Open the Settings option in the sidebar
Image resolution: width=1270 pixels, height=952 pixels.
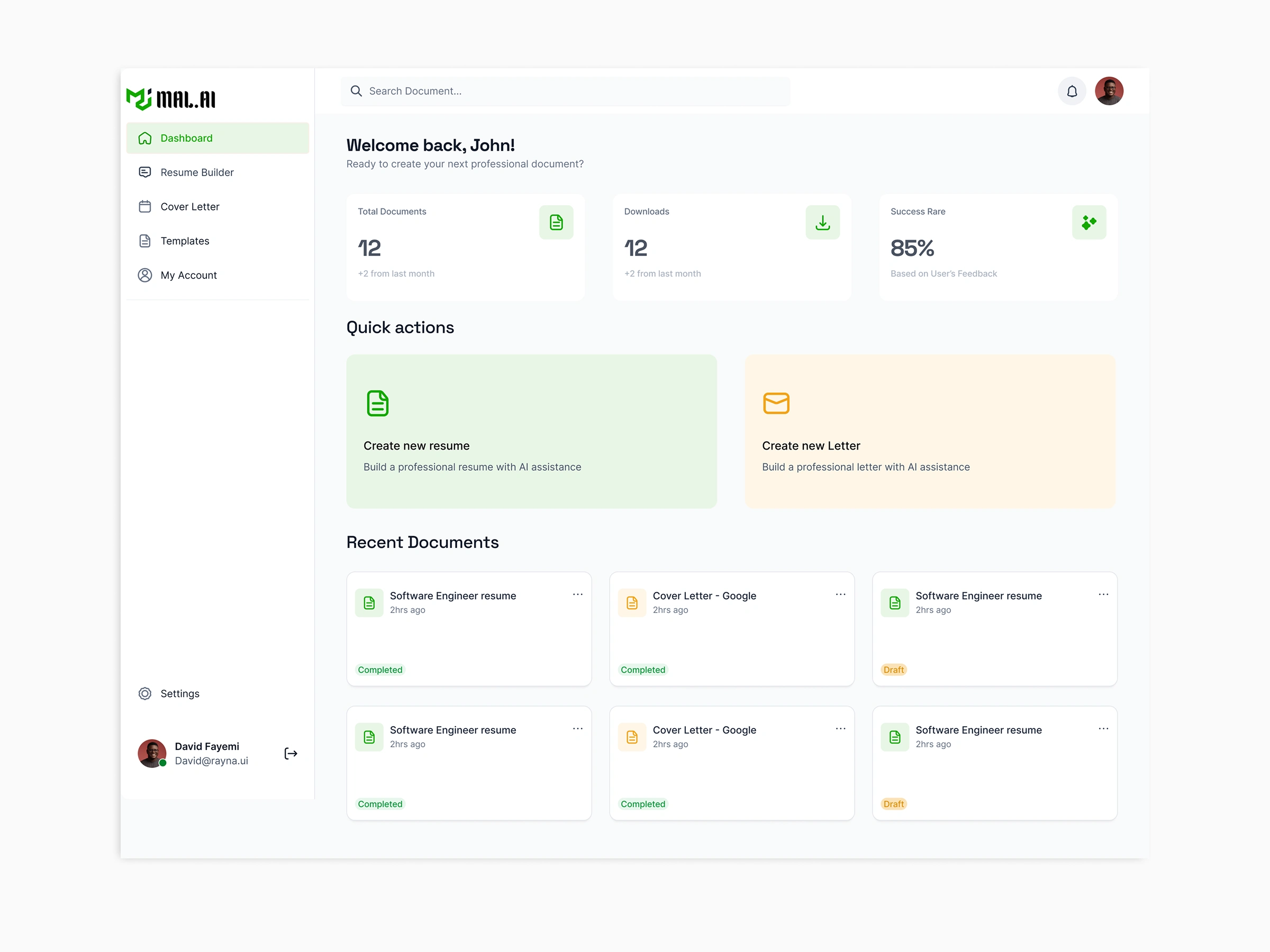180,693
